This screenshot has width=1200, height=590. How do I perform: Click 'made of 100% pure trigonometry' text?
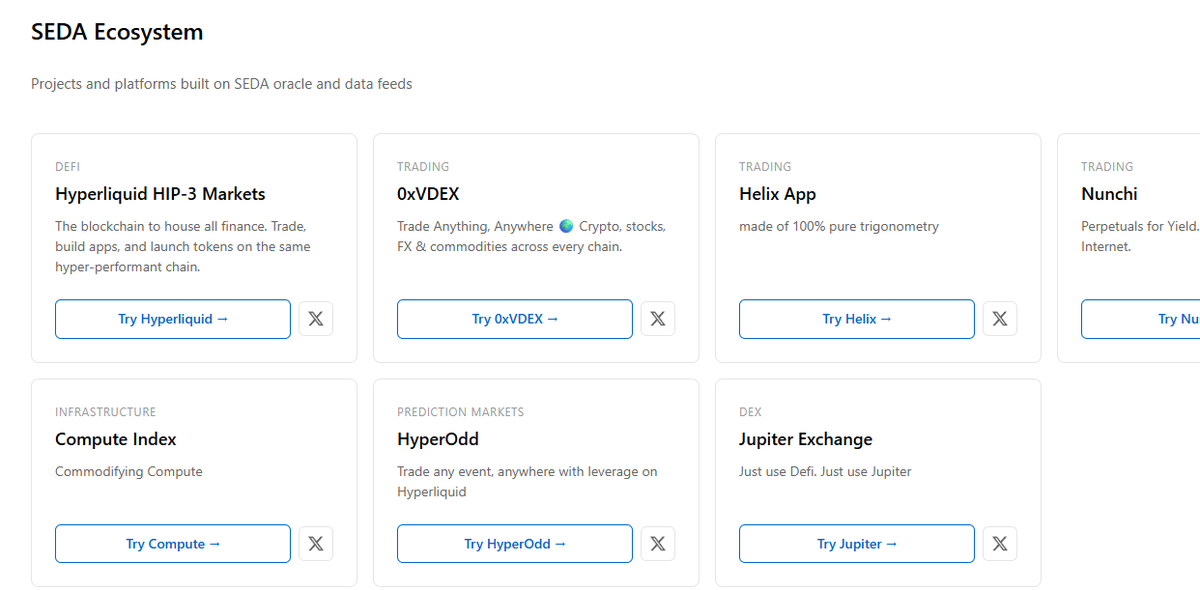(839, 226)
